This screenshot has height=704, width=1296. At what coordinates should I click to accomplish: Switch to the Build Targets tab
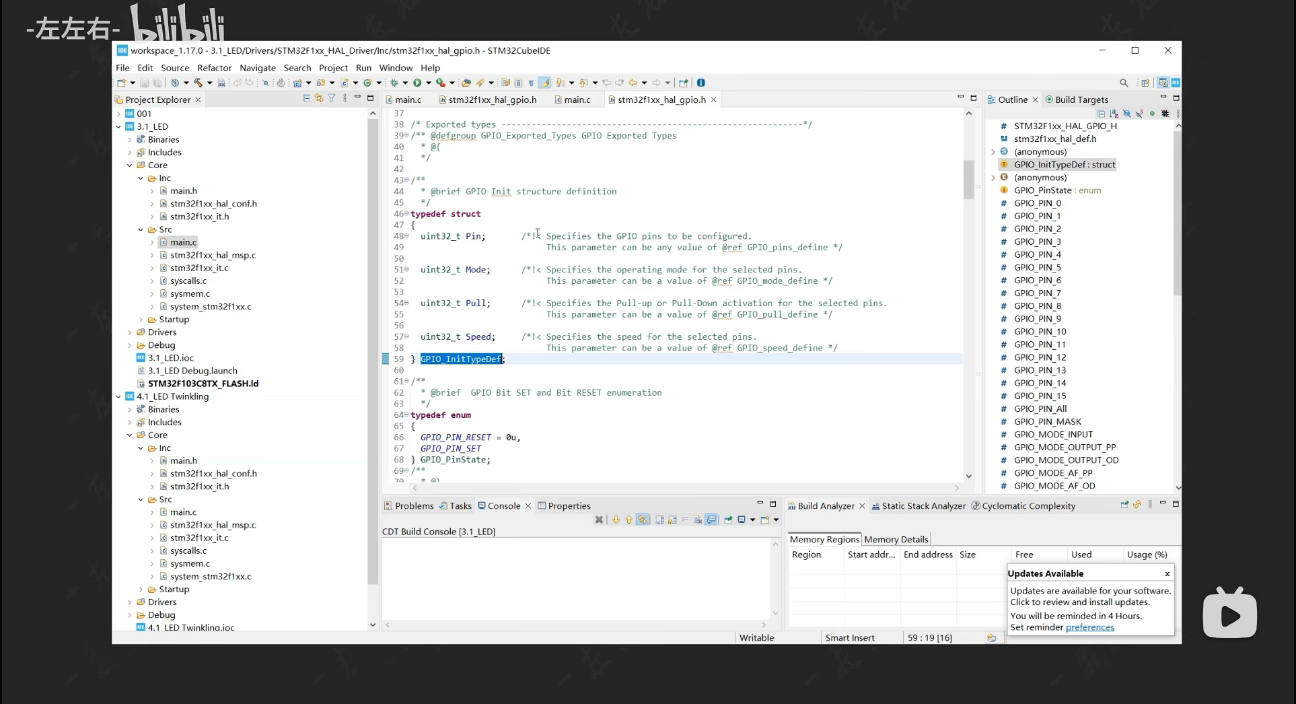(1081, 100)
